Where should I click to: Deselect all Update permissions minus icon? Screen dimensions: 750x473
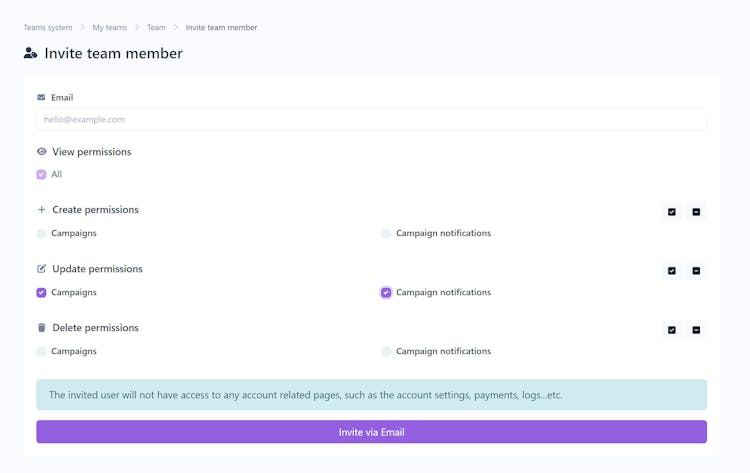[696, 271]
